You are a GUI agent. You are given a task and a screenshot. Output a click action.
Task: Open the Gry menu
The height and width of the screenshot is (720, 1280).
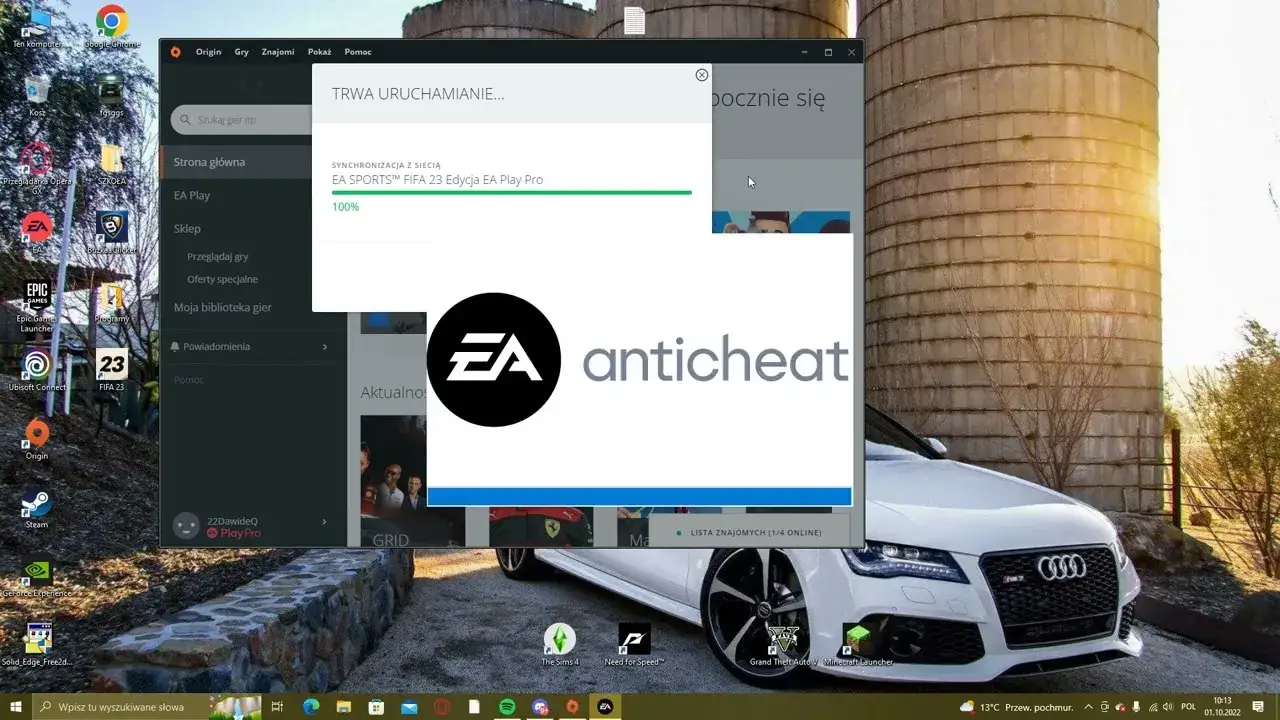(241, 52)
